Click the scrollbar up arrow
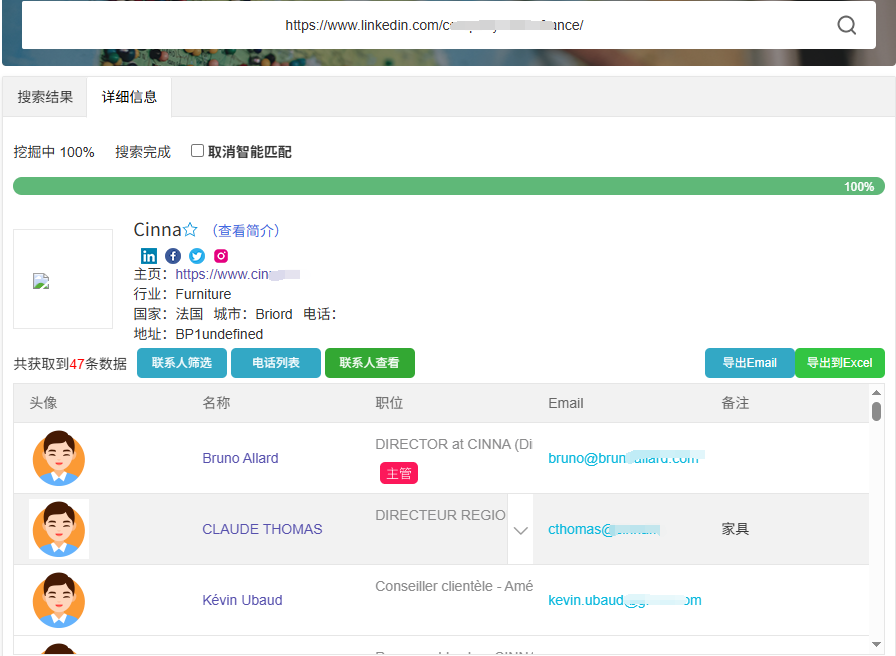The width and height of the screenshot is (896, 656). tap(876, 392)
